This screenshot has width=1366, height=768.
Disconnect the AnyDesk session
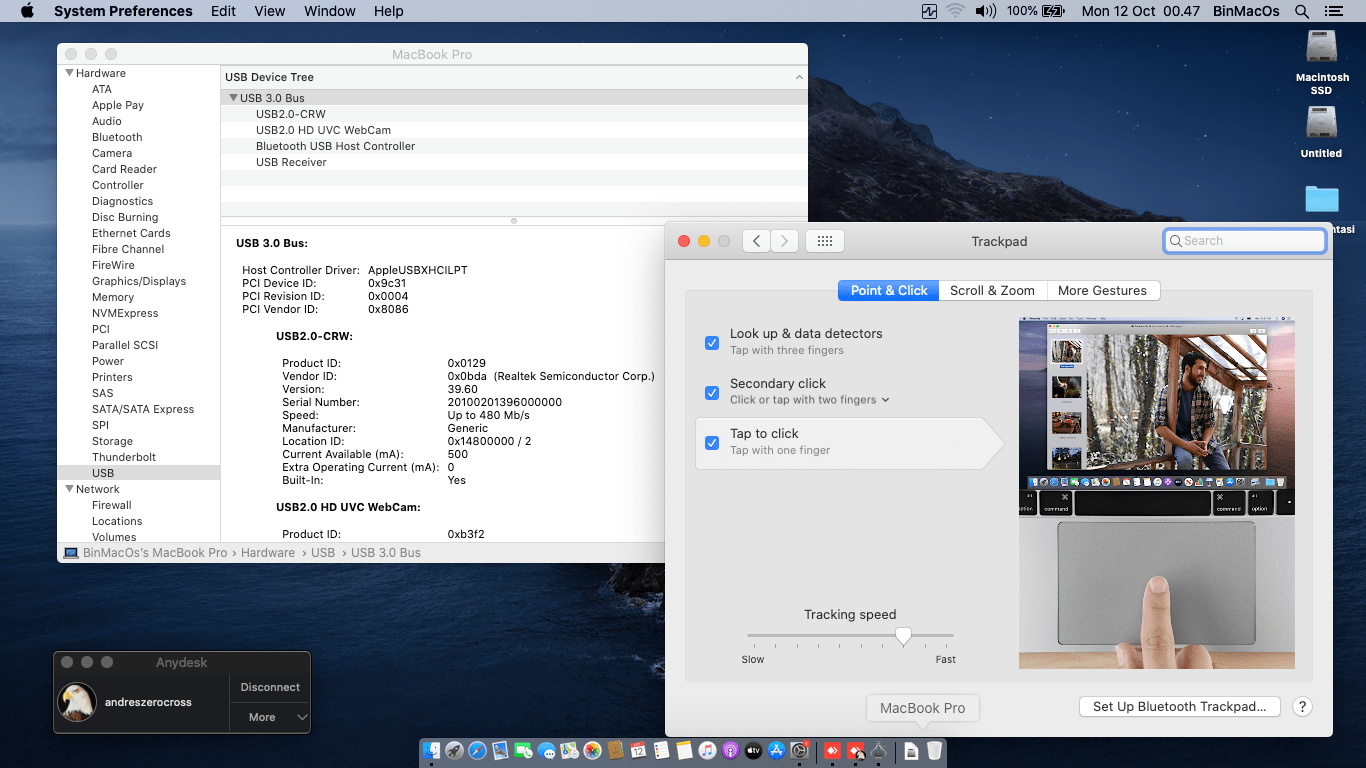tap(270, 687)
